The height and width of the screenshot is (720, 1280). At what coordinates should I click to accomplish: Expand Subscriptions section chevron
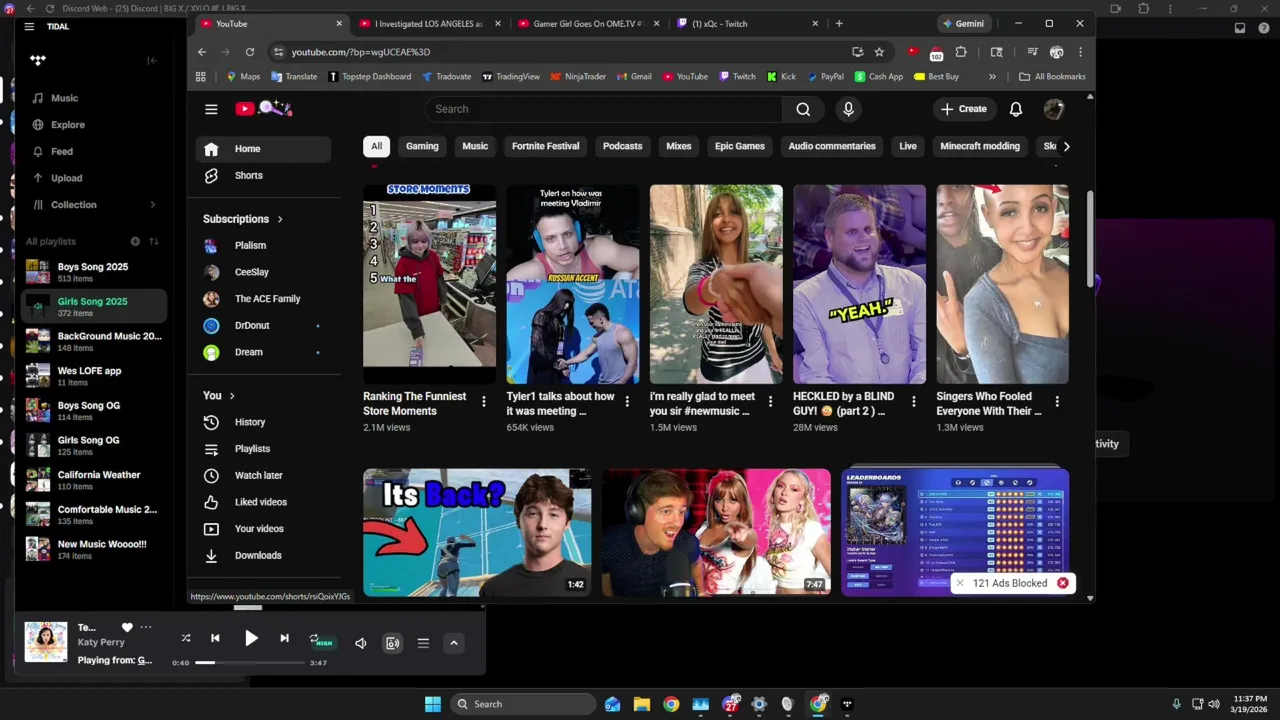coord(280,219)
